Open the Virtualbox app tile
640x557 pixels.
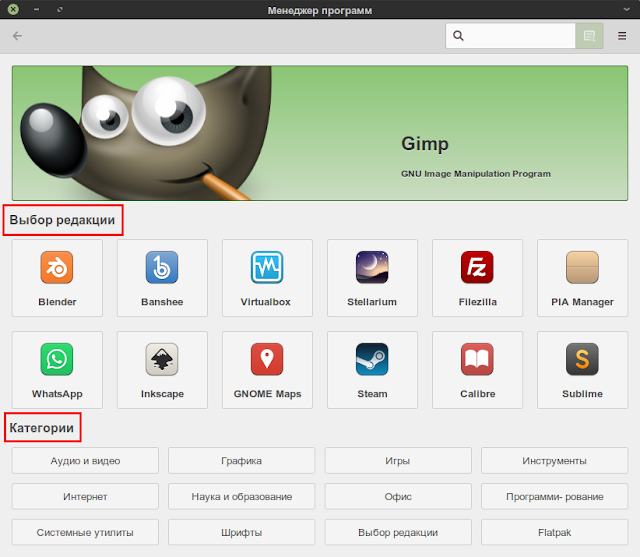coord(267,278)
